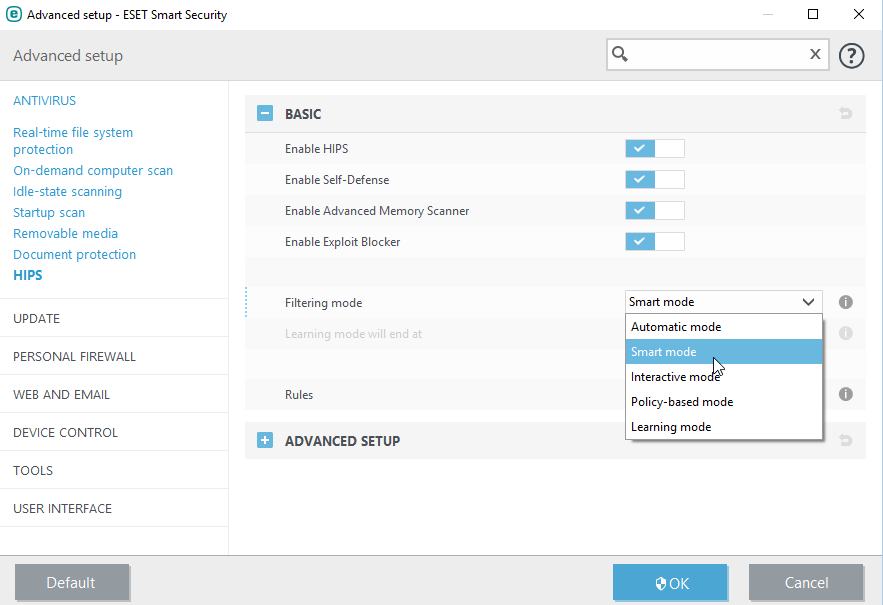Toggle the Enable HIPS switch
The image size is (883, 605).
pos(654,149)
